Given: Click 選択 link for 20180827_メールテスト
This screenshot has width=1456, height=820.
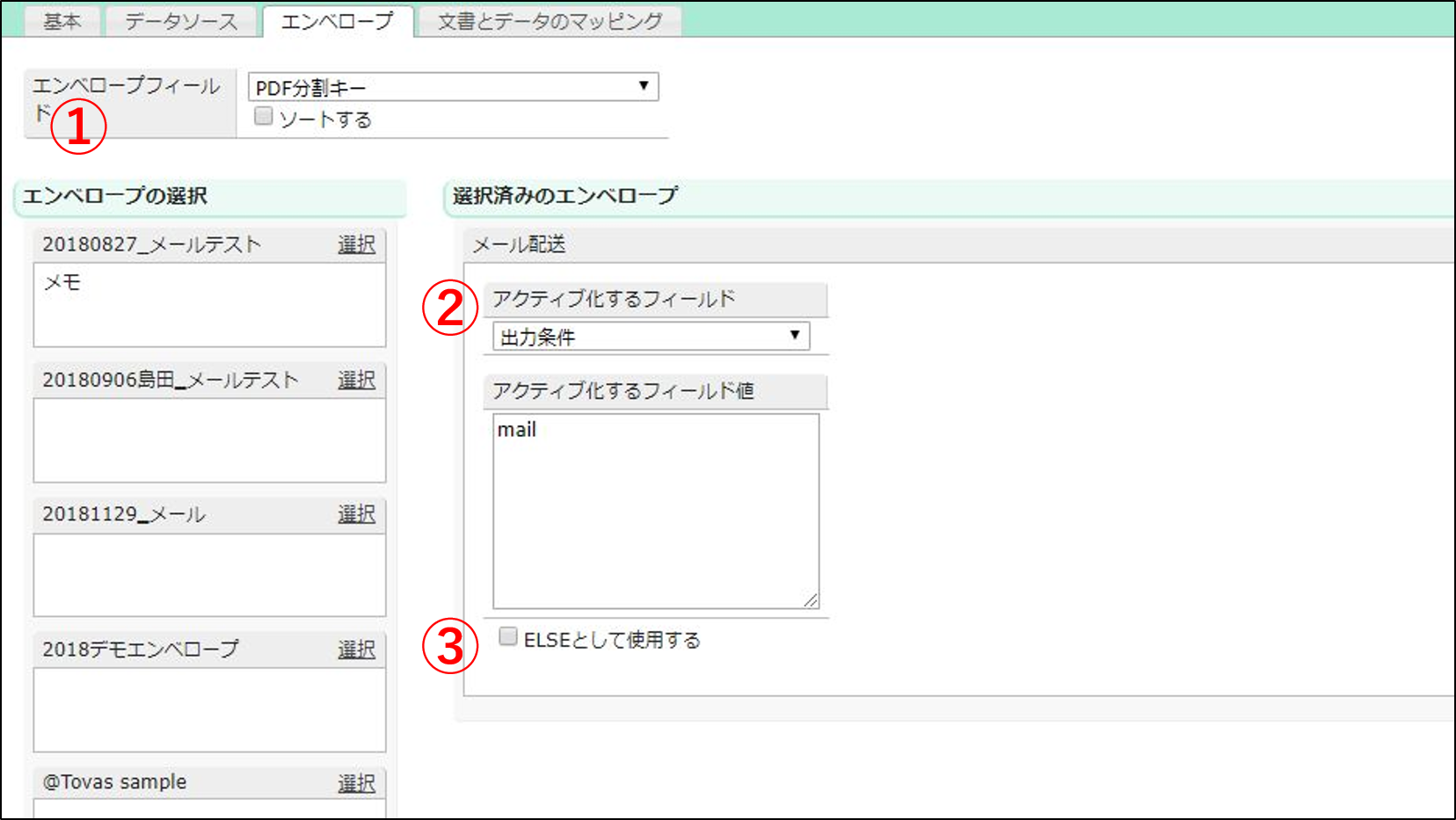Looking at the screenshot, I should pos(356,244).
